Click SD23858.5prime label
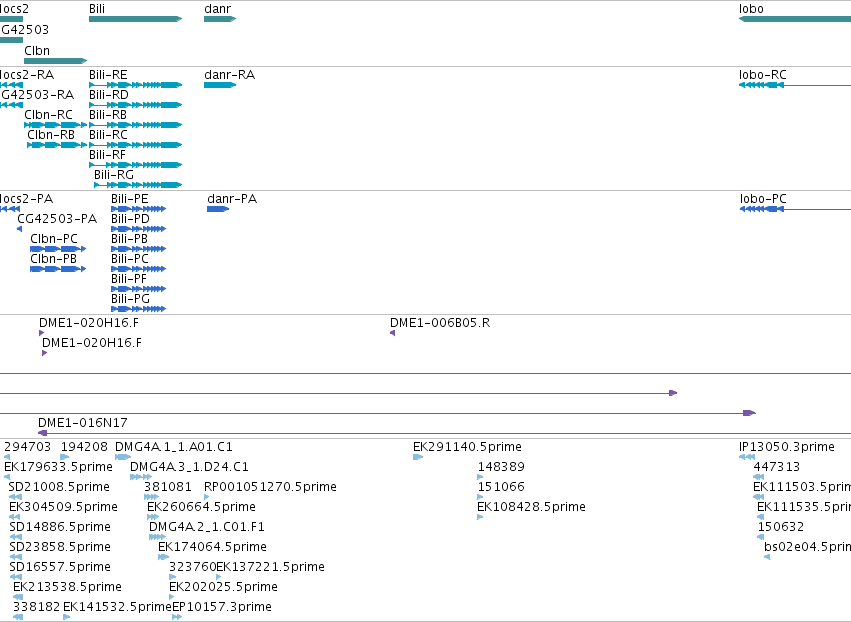 pyautogui.click(x=60, y=547)
